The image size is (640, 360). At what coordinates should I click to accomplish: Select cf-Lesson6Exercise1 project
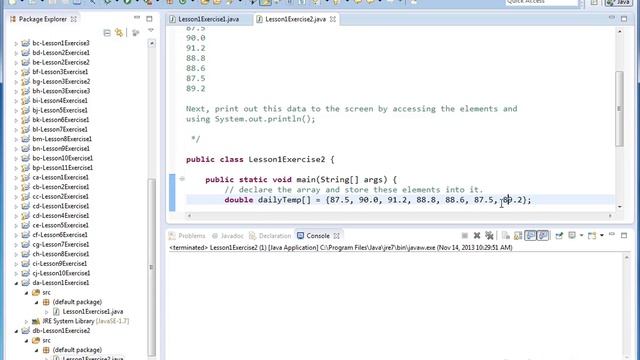[x=60, y=235]
